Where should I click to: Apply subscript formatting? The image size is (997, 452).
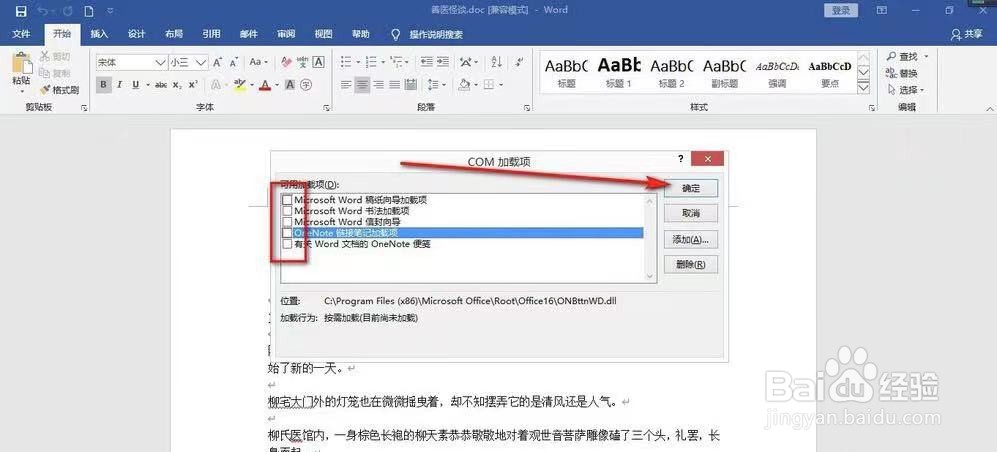177,85
